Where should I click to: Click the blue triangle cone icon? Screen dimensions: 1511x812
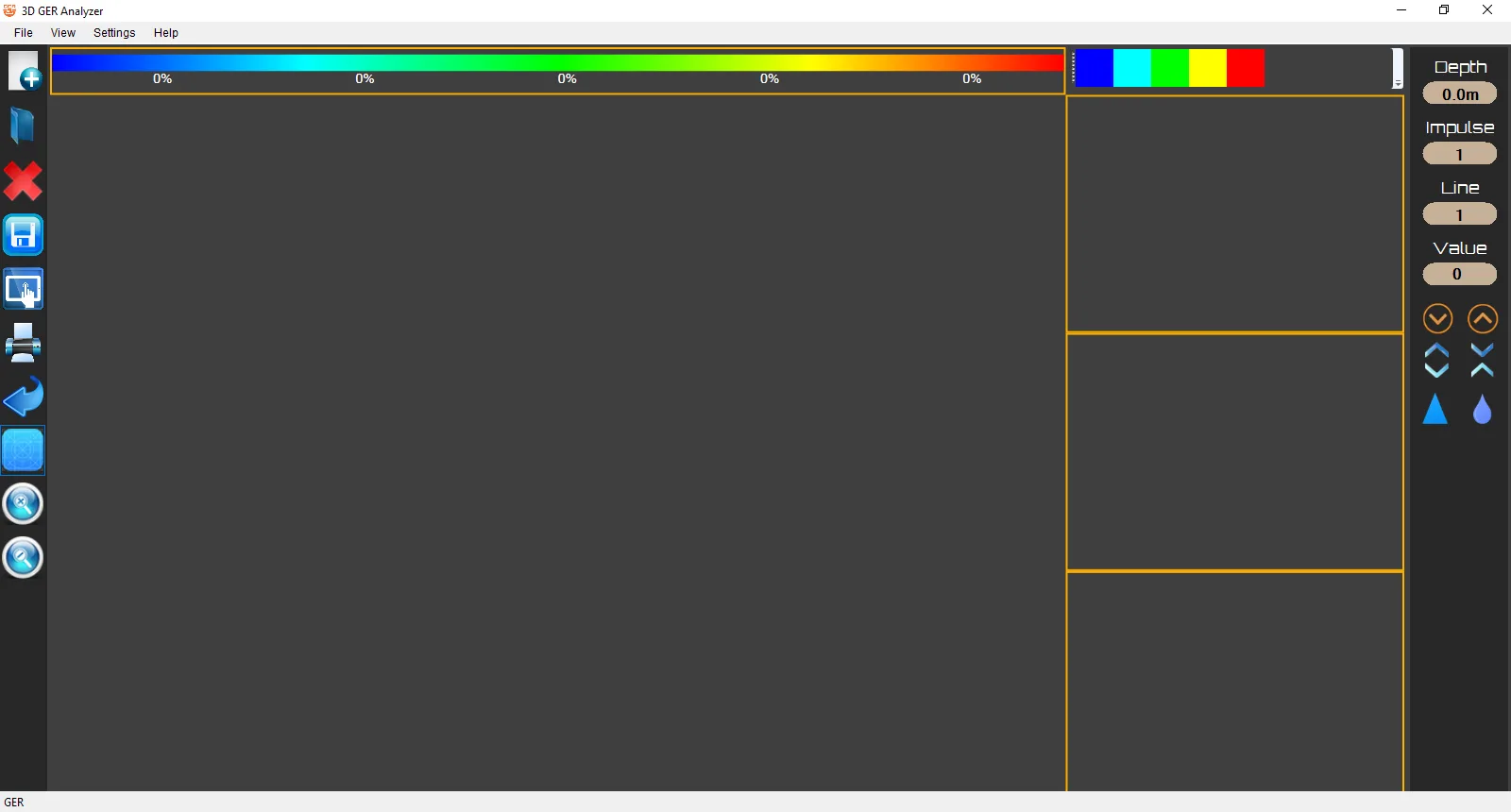pos(1435,409)
